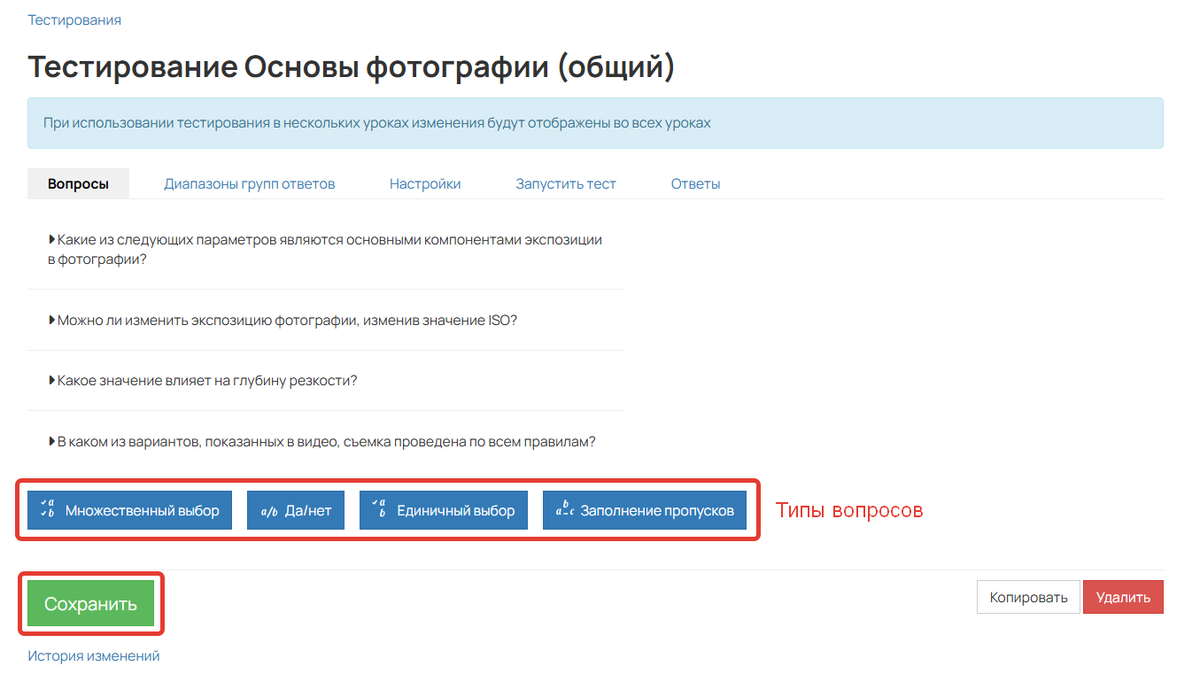Go to the Настройки tab
1200x674 pixels.
point(425,184)
